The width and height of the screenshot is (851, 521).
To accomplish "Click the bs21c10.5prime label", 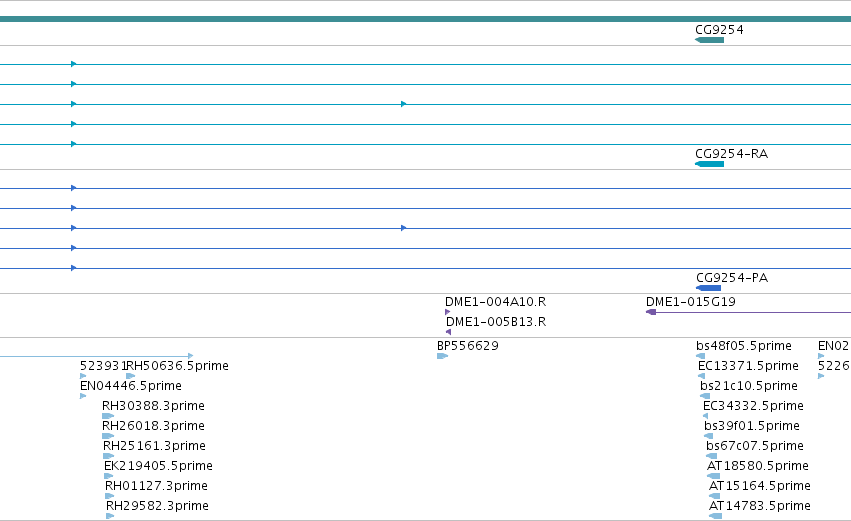I will pyautogui.click(x=749, y=386).
